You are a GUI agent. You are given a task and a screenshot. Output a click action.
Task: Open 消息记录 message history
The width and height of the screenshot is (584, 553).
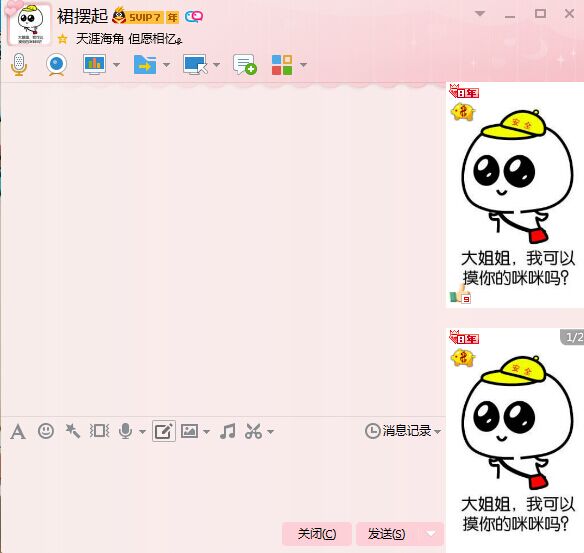coord(398,431)
